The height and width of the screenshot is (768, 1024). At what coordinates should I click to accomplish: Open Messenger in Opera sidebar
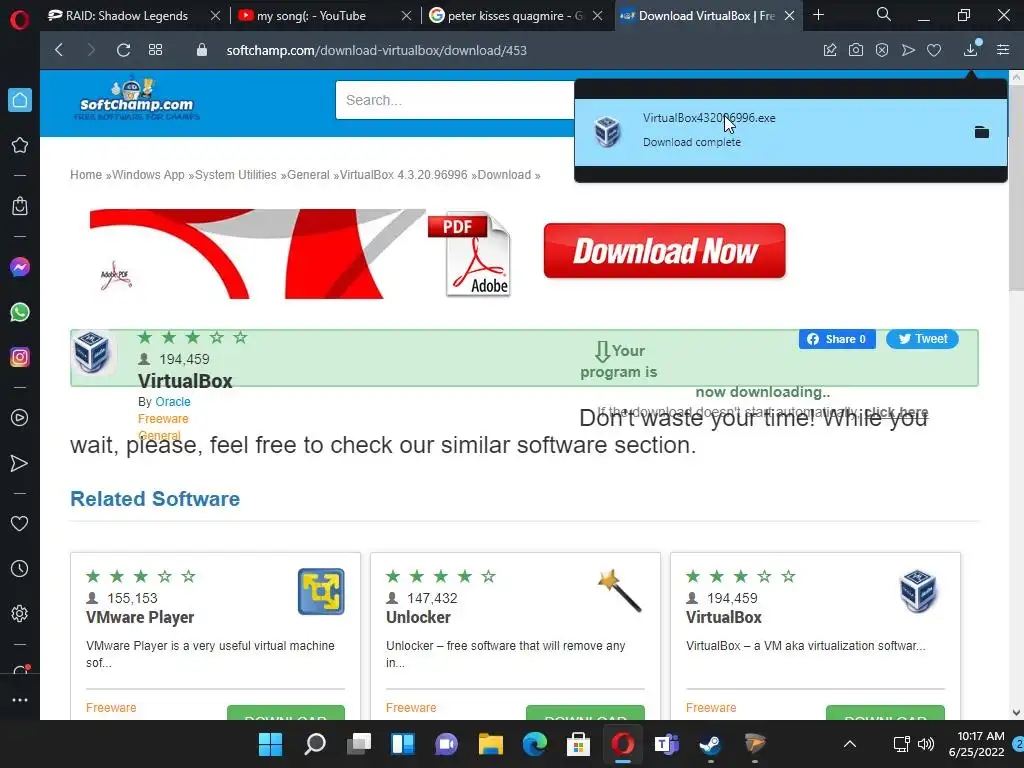[x=20, y=267]
